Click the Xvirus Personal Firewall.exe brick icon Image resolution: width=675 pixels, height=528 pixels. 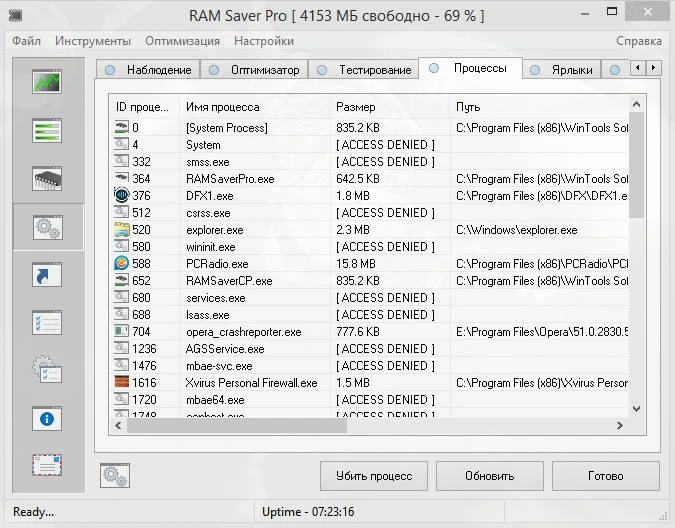(121, 382)
